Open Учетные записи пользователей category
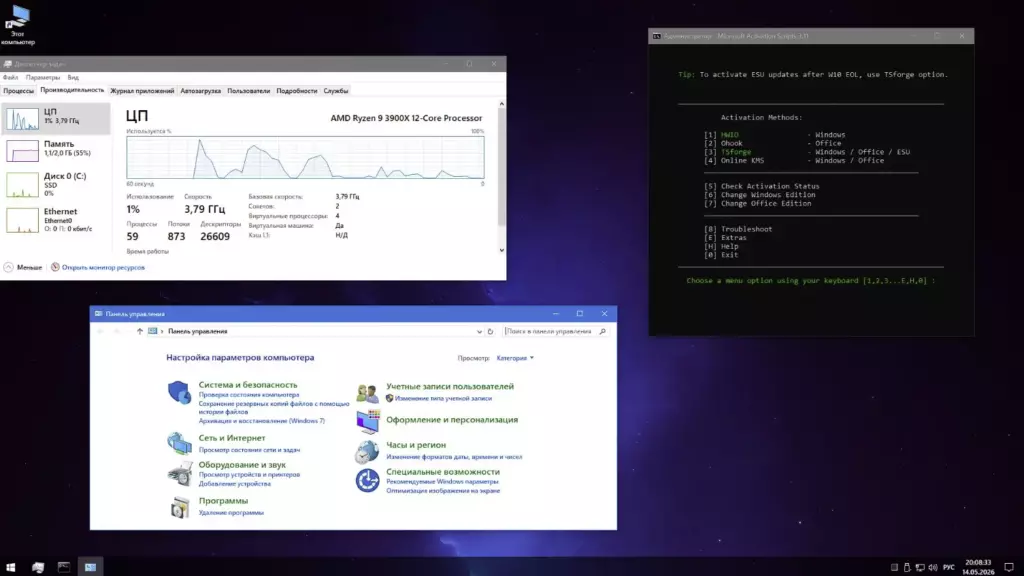Image resolution: width=1024 pixels, height=576 pixels. pyautogui.click(x=449, y=386)
